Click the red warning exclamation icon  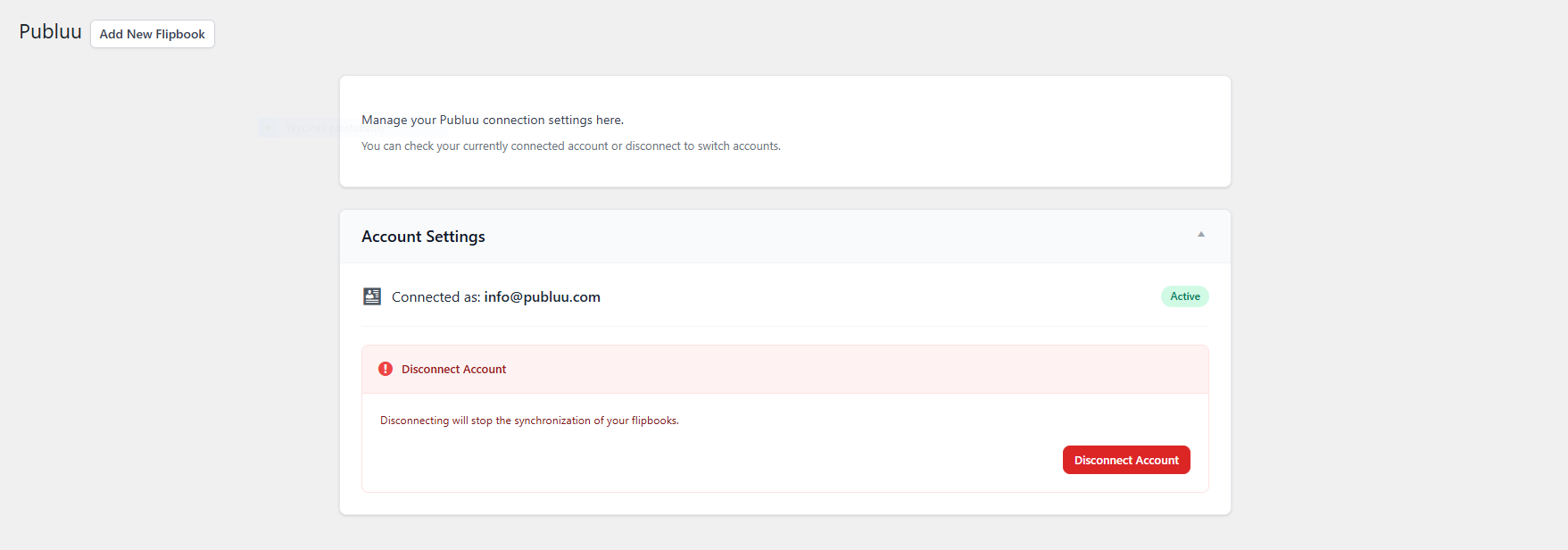point(386,369)
